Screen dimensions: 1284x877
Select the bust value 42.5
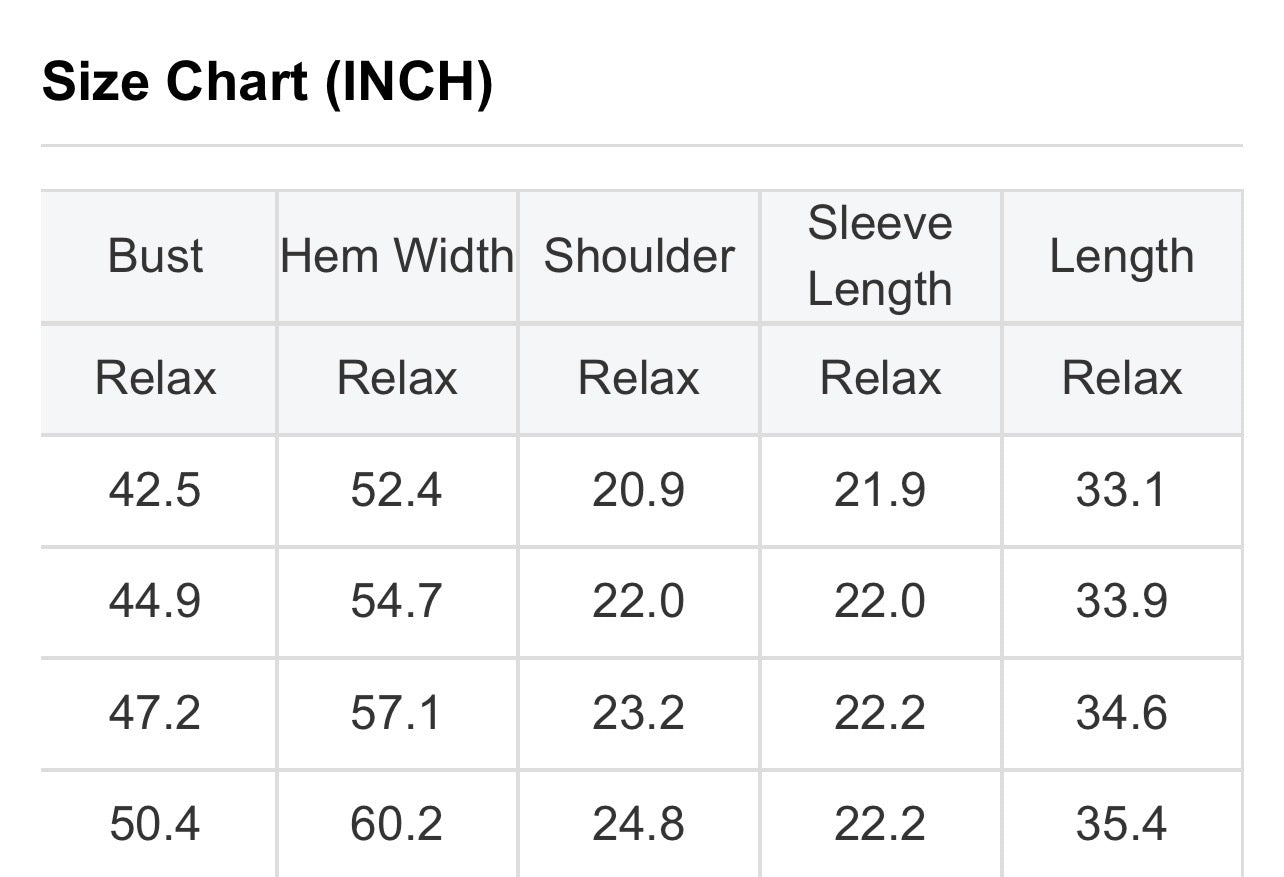[x=155, y=491]
